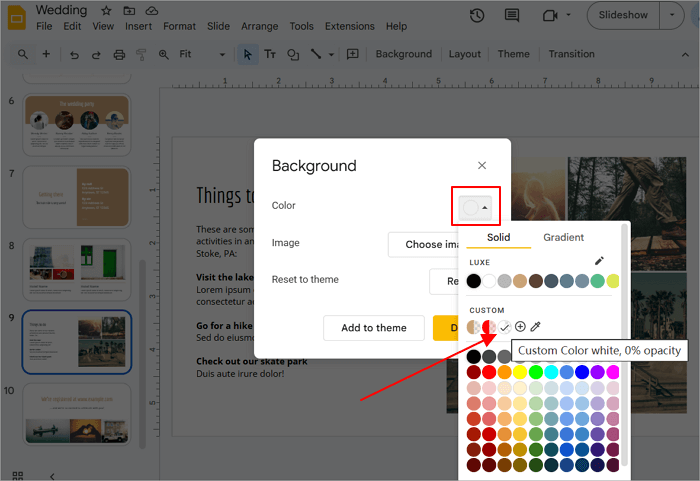Open the Slideshow options arrow
This screenshot has width=700, height=481.
[672, 15]
